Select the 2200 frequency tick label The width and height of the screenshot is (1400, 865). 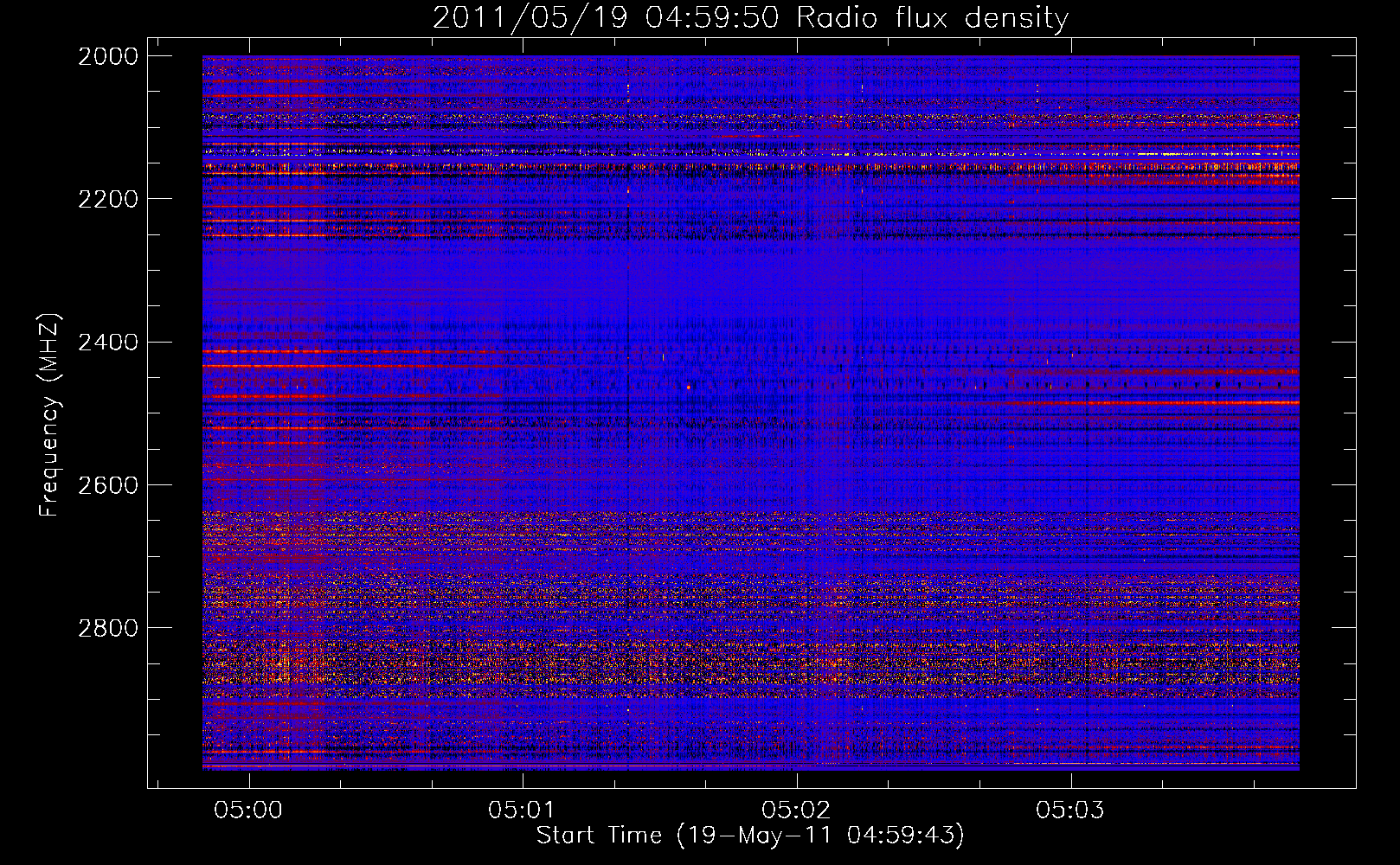point(108,199)
